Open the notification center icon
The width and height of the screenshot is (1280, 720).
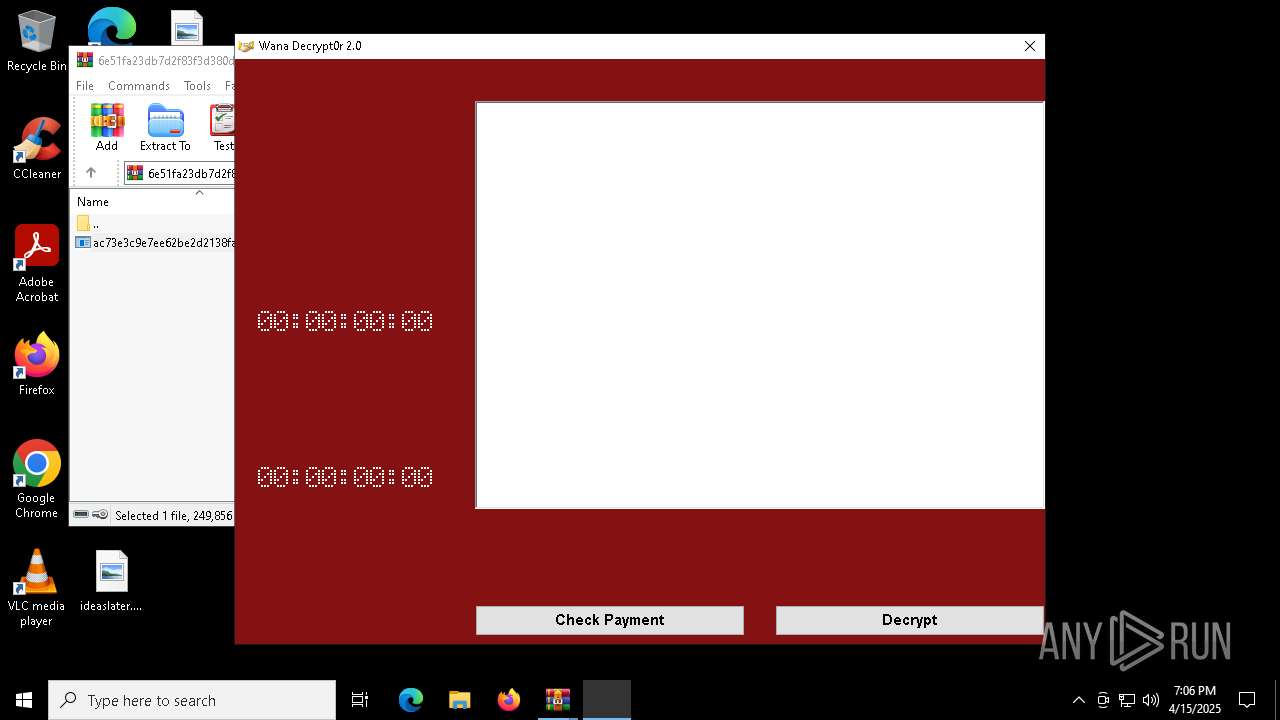tap(1247, 700)
